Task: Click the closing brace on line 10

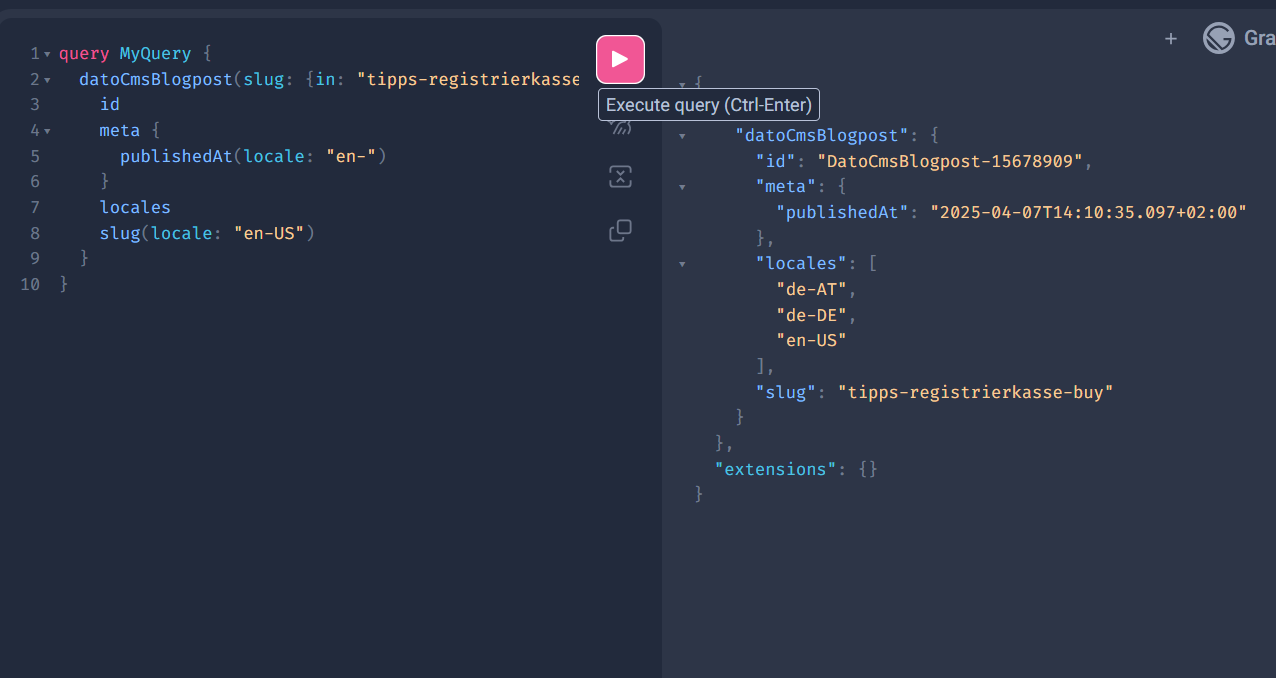Action: click(64, 284)
